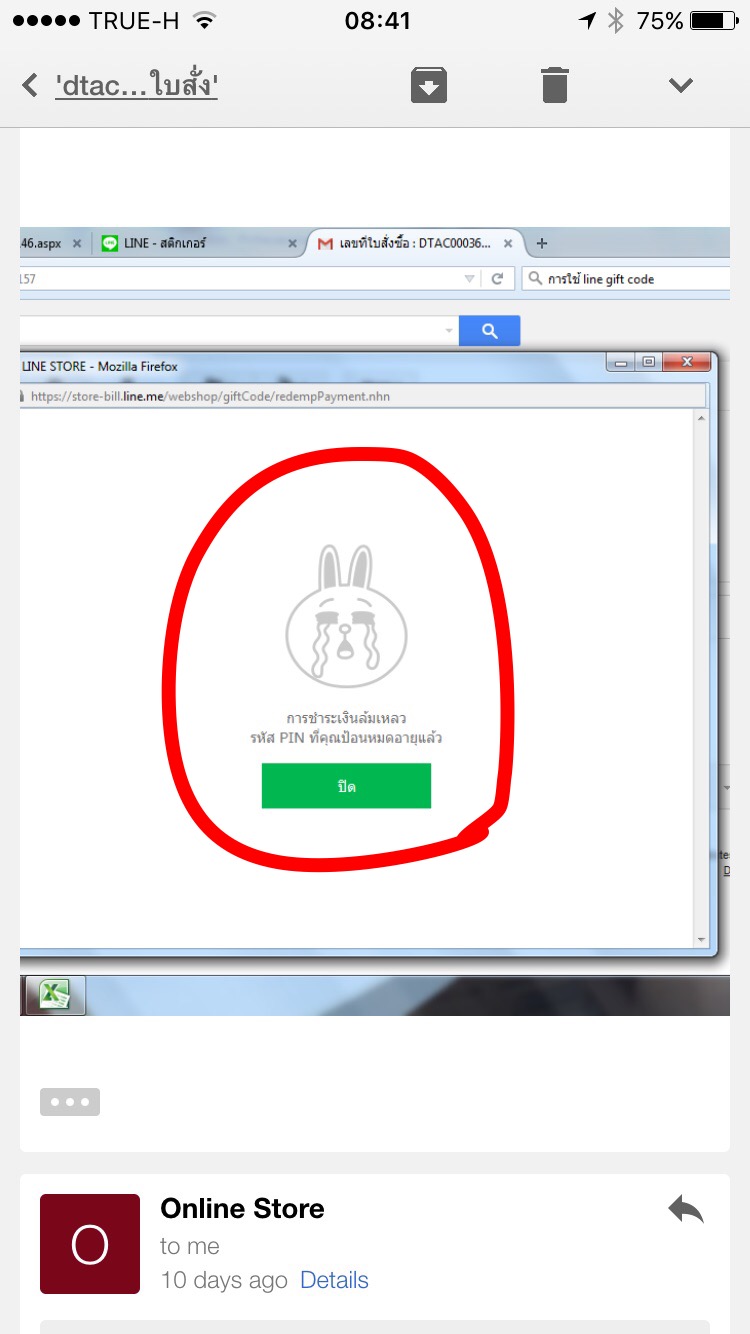The height and width of the screenshot is (1334, 750).
Task: Tap the back chevron arrow
Action: [30, 85]
